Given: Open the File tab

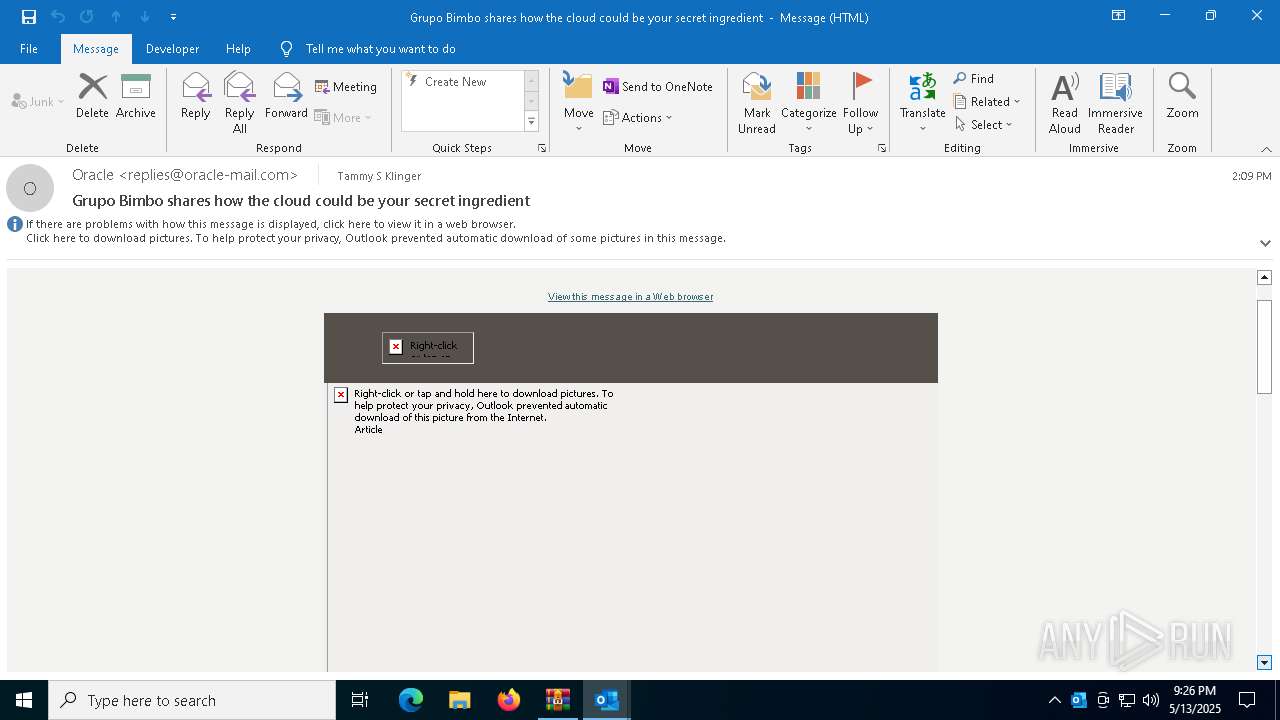Looking at the screenshot, I should [x=29, y=49].
